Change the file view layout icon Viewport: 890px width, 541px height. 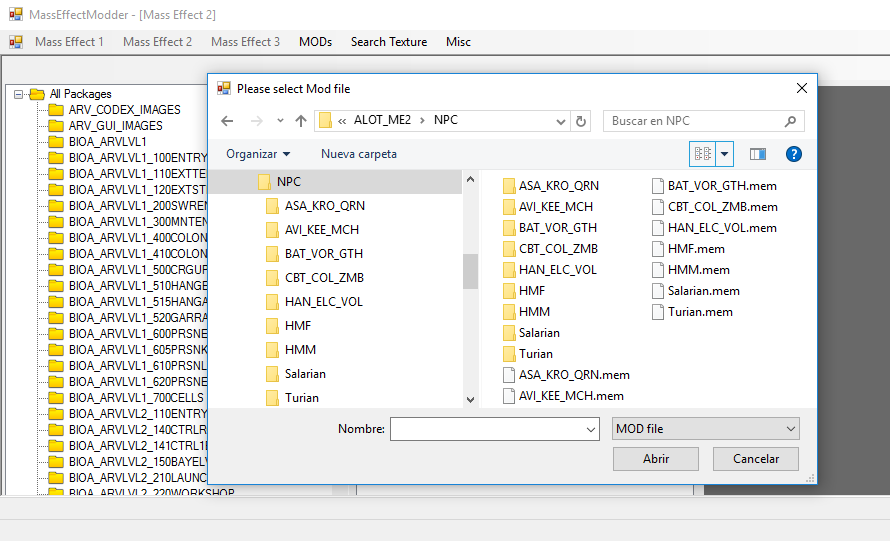(703, 154)
